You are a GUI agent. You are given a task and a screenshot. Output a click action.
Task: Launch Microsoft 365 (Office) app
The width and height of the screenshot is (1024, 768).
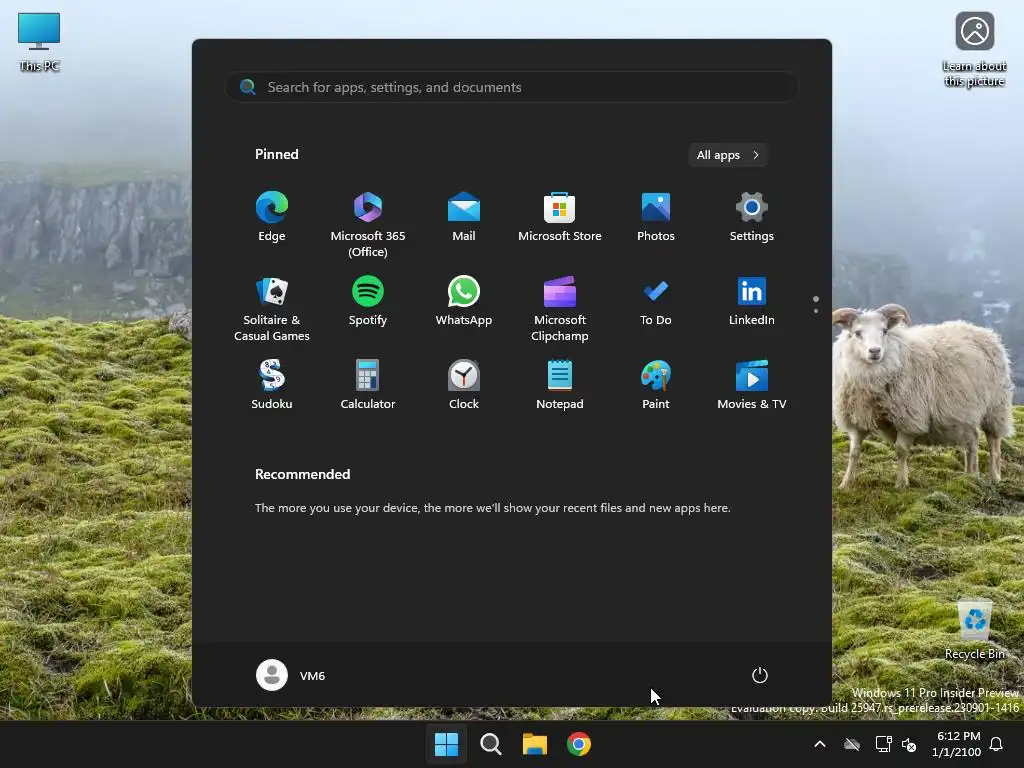(368, 224)
